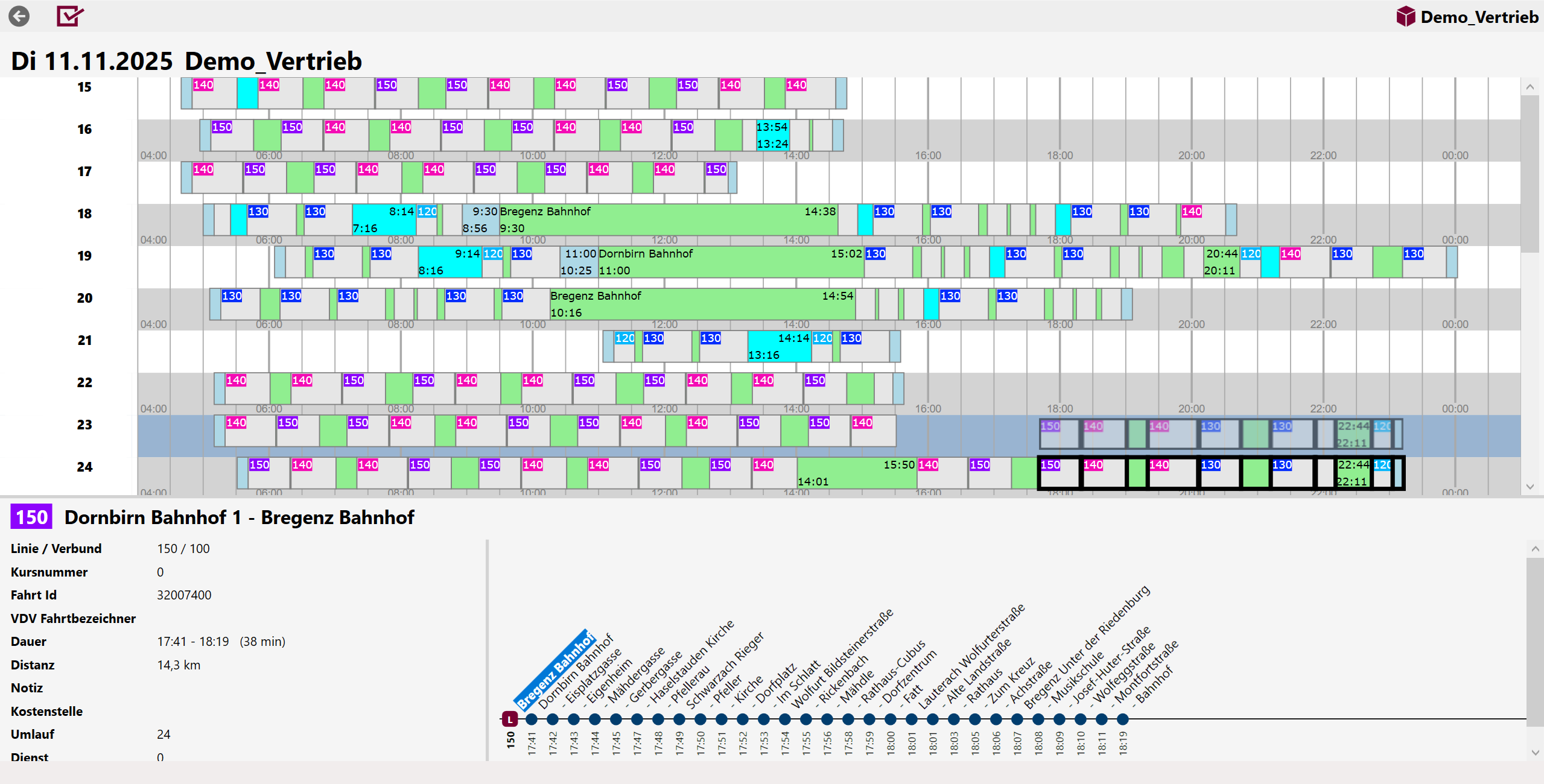Click the purple 150 line badge
Screen dimensions: 1544x784
(x=31, y=517)
